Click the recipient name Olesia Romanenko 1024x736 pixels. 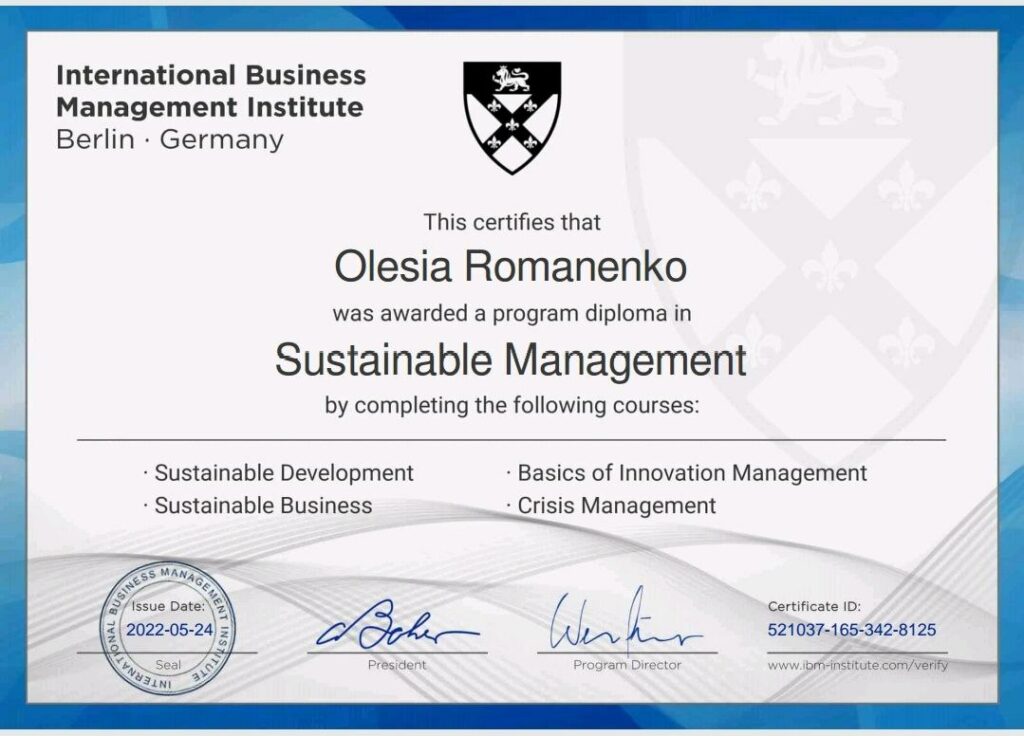coord(511,266)
